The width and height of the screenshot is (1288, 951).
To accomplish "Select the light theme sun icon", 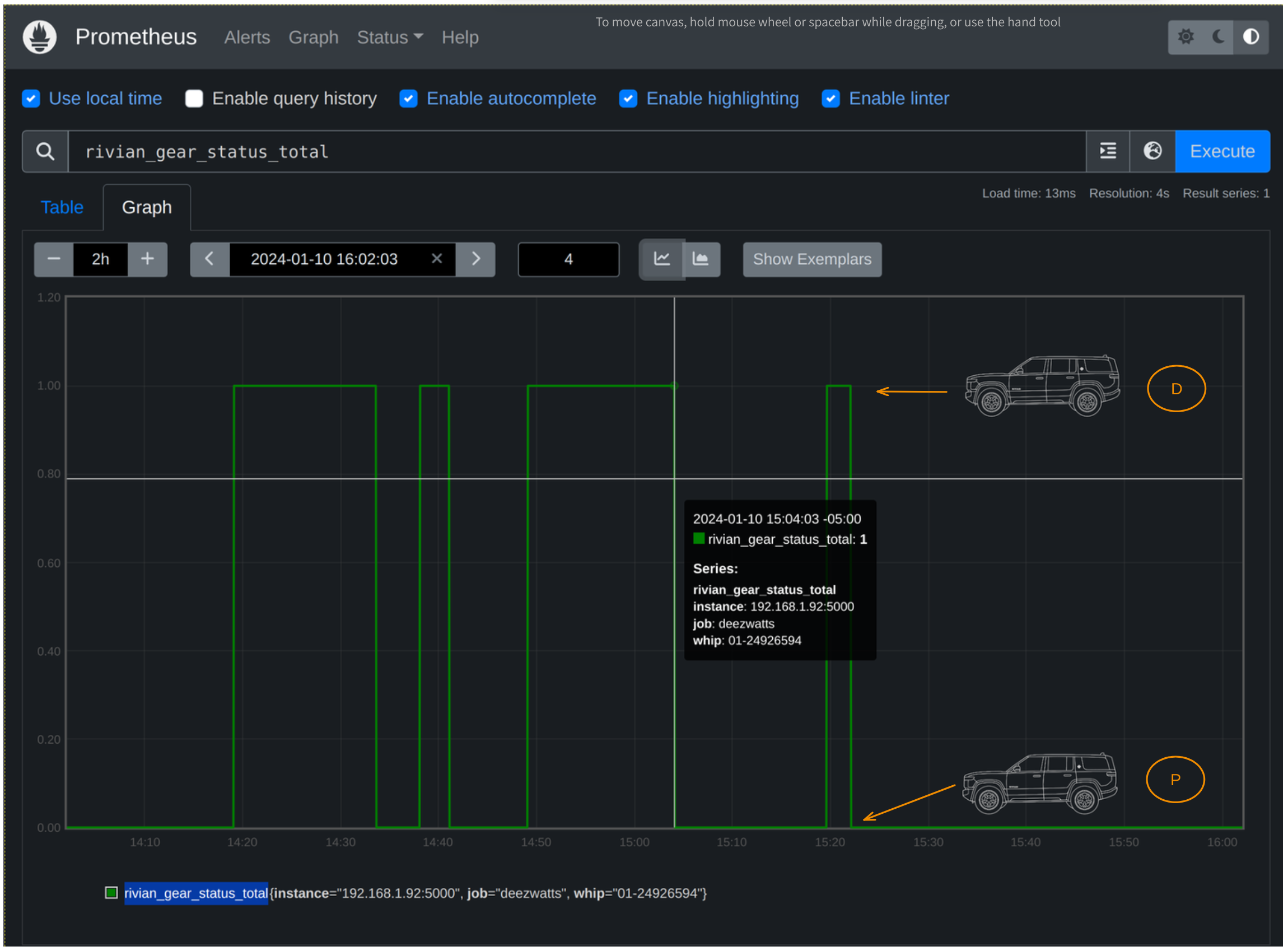I will (x=1187, y=37).
